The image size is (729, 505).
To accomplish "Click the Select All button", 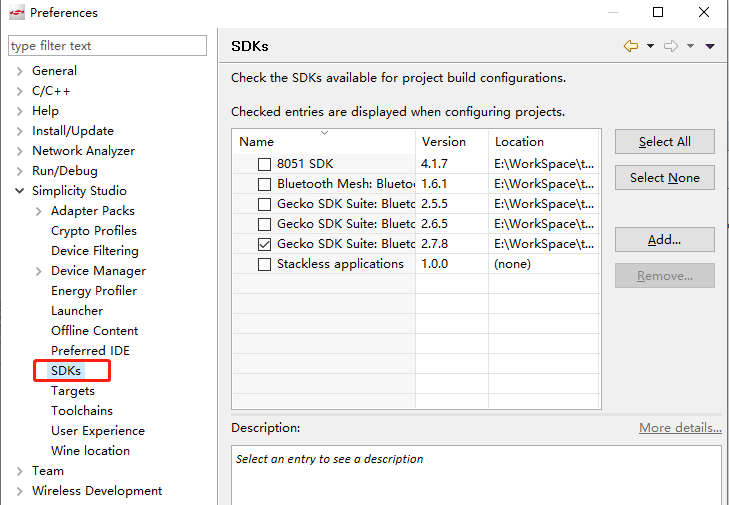I will [664, 141].
